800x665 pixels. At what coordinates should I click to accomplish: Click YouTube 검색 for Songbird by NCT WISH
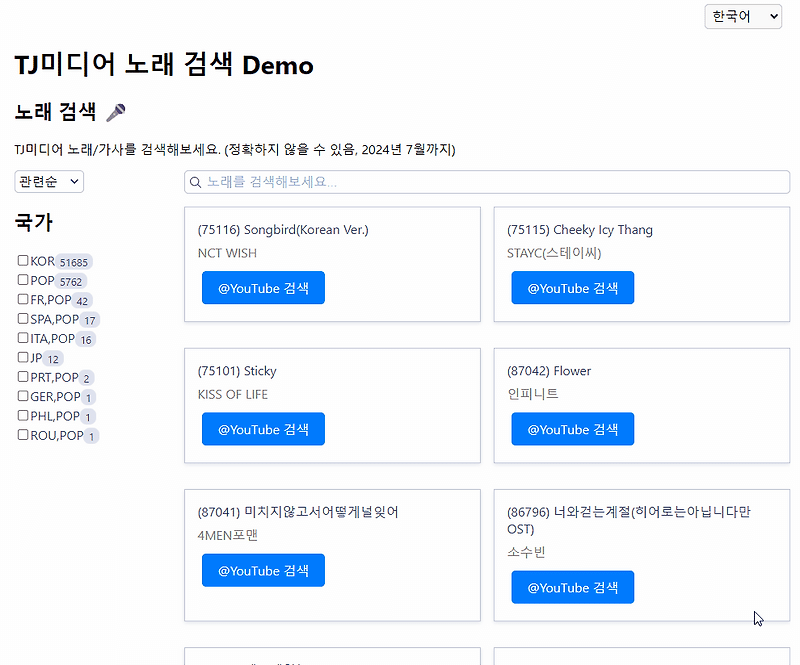tap(263, 287)
